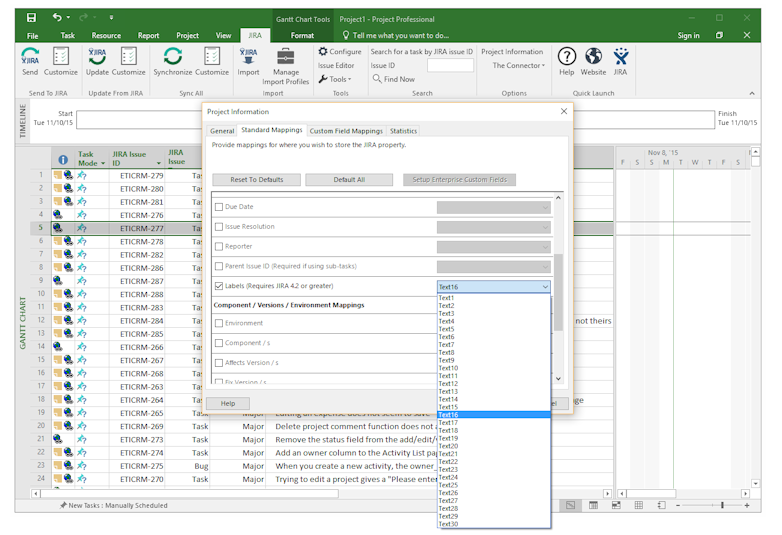Open the Statistics tab
The width and height of the screenshot is (782, 535).
tap(403, 131)
